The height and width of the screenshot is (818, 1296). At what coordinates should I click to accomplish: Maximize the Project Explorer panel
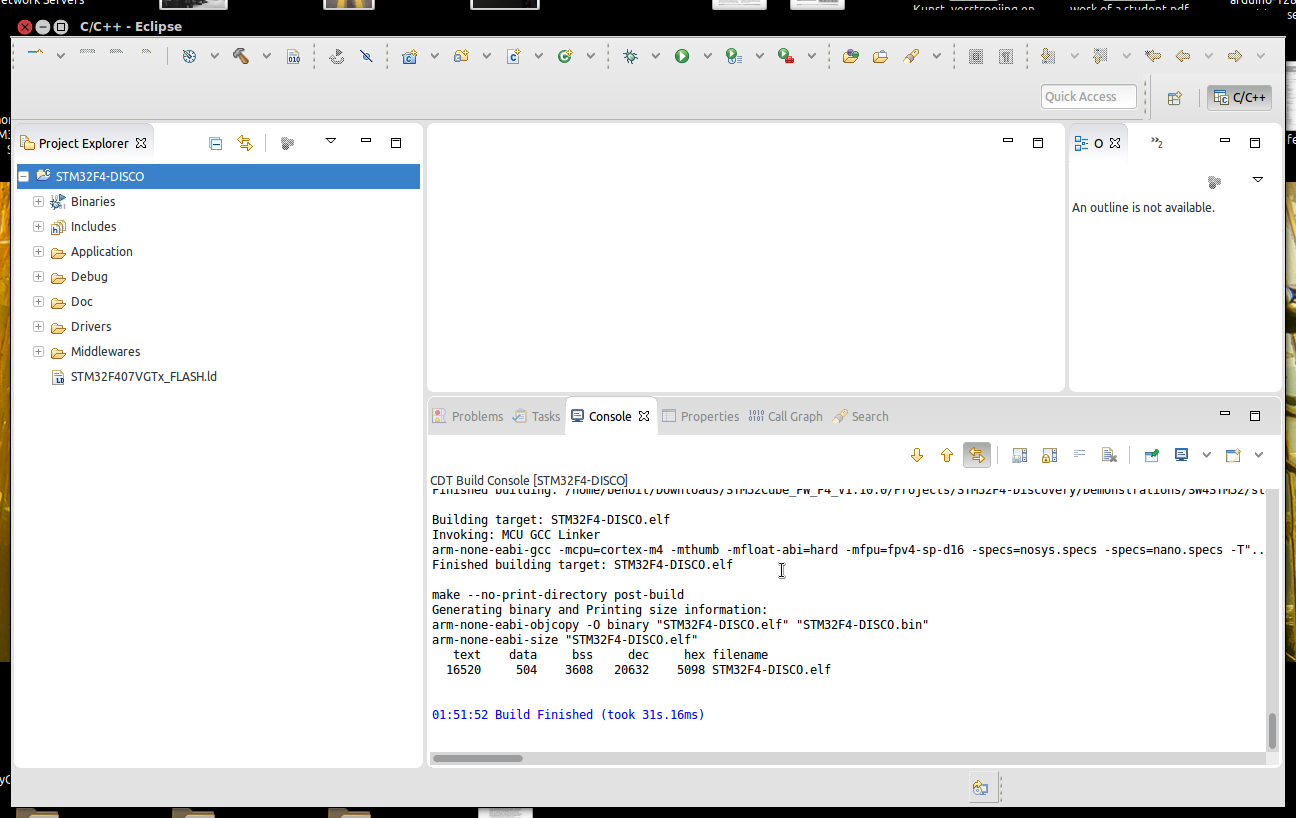(x=396, y=143)
